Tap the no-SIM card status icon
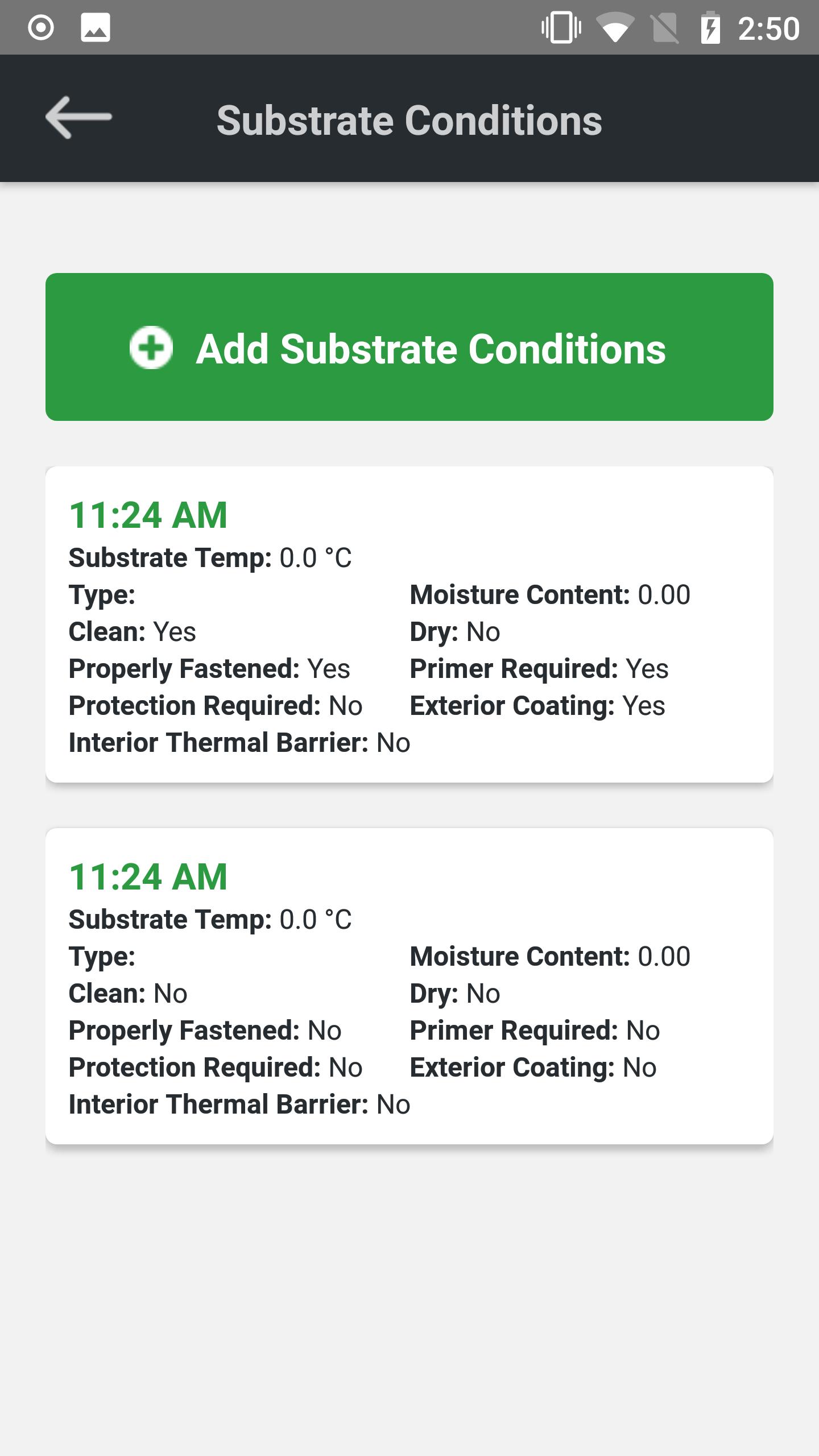The height and width of the screenshot is (1456, 819). 665,28
